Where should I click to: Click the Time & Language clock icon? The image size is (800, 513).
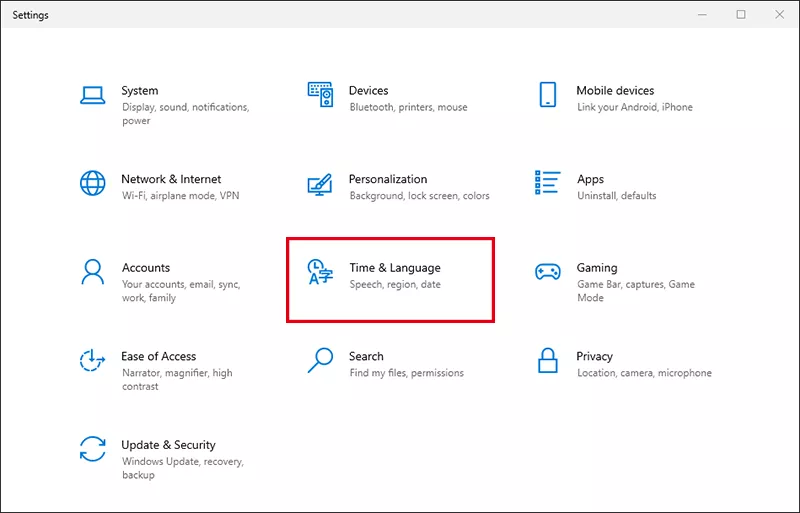pos(320,272)
